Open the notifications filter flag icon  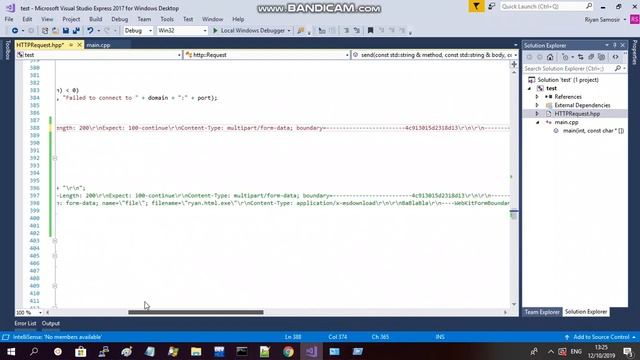[476, 6]
